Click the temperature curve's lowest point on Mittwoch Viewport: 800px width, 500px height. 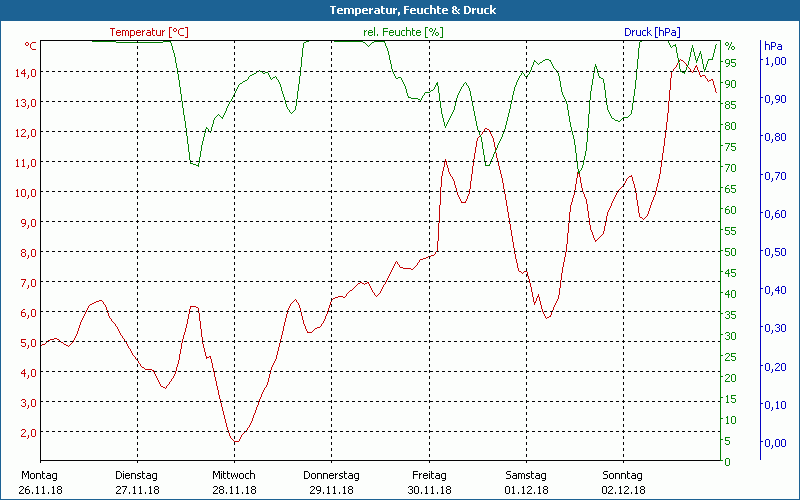click(235, 441)
